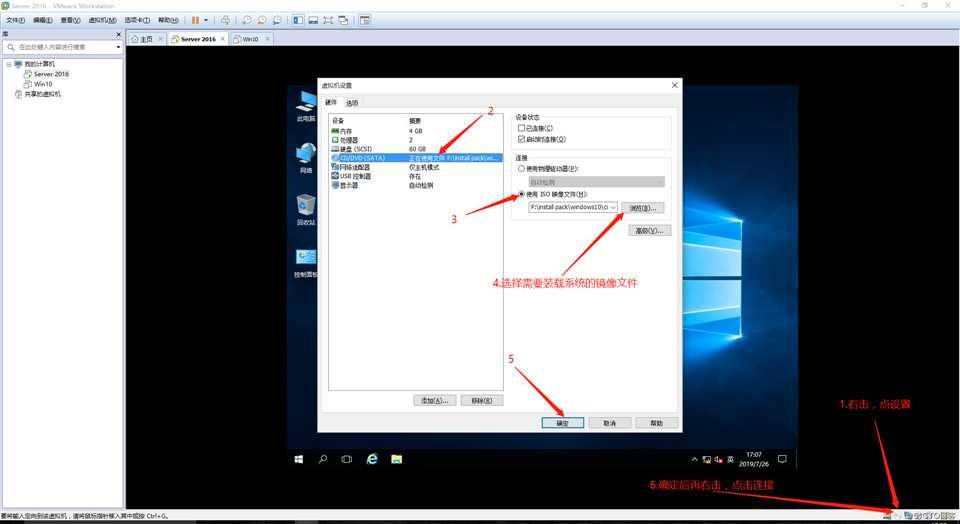The height and width of the screenshot is (524, 960).
Task: Select the 硬盘 (SCSI) device row
Action: point(416,149)
